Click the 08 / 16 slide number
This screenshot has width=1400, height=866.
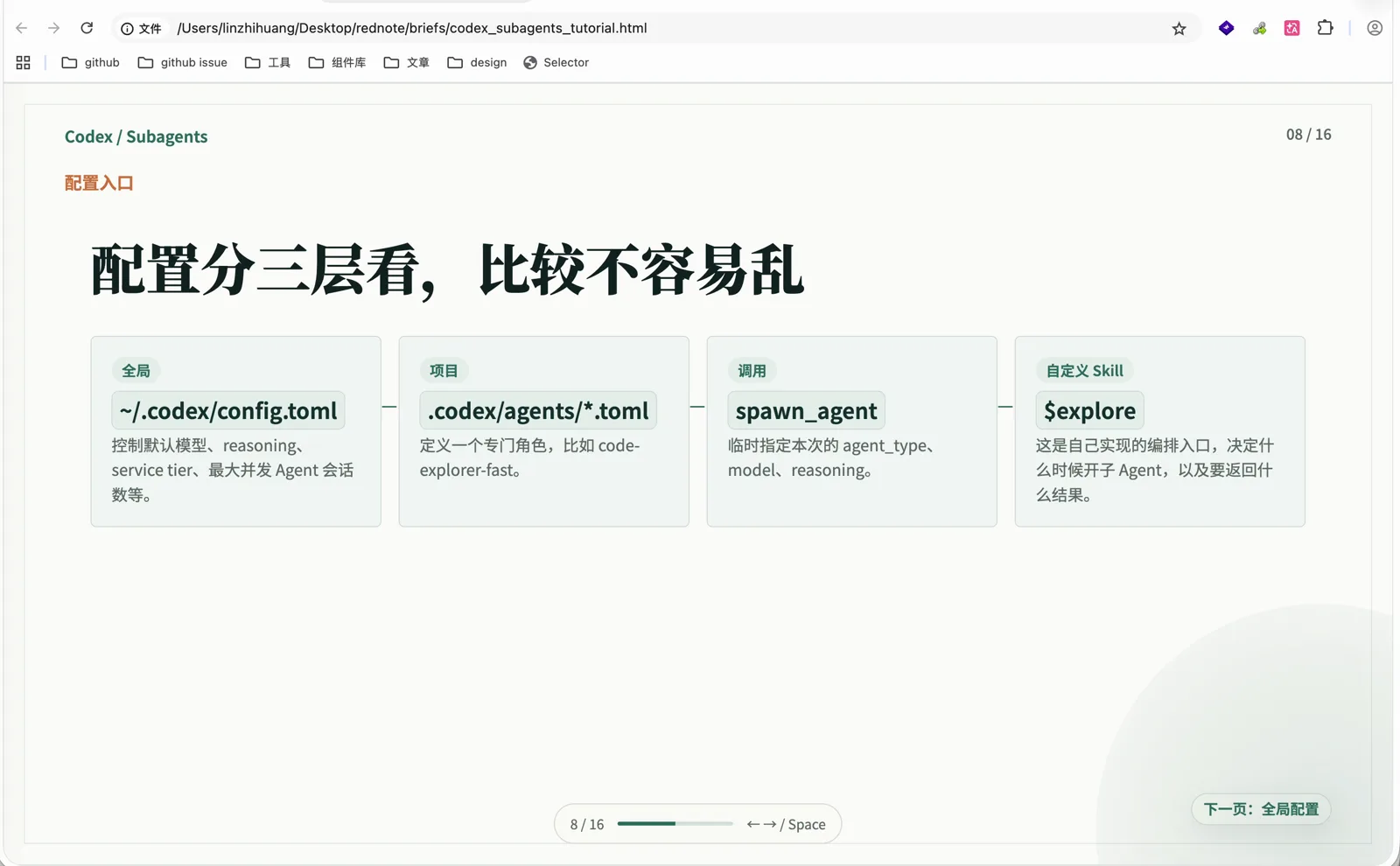(x=1308, y=135)
